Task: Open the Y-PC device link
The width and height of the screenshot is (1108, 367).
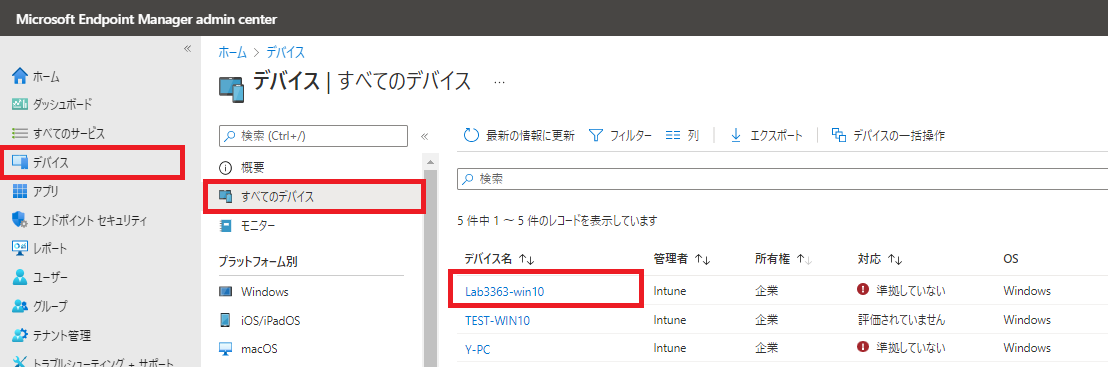Action: point(478,348)
